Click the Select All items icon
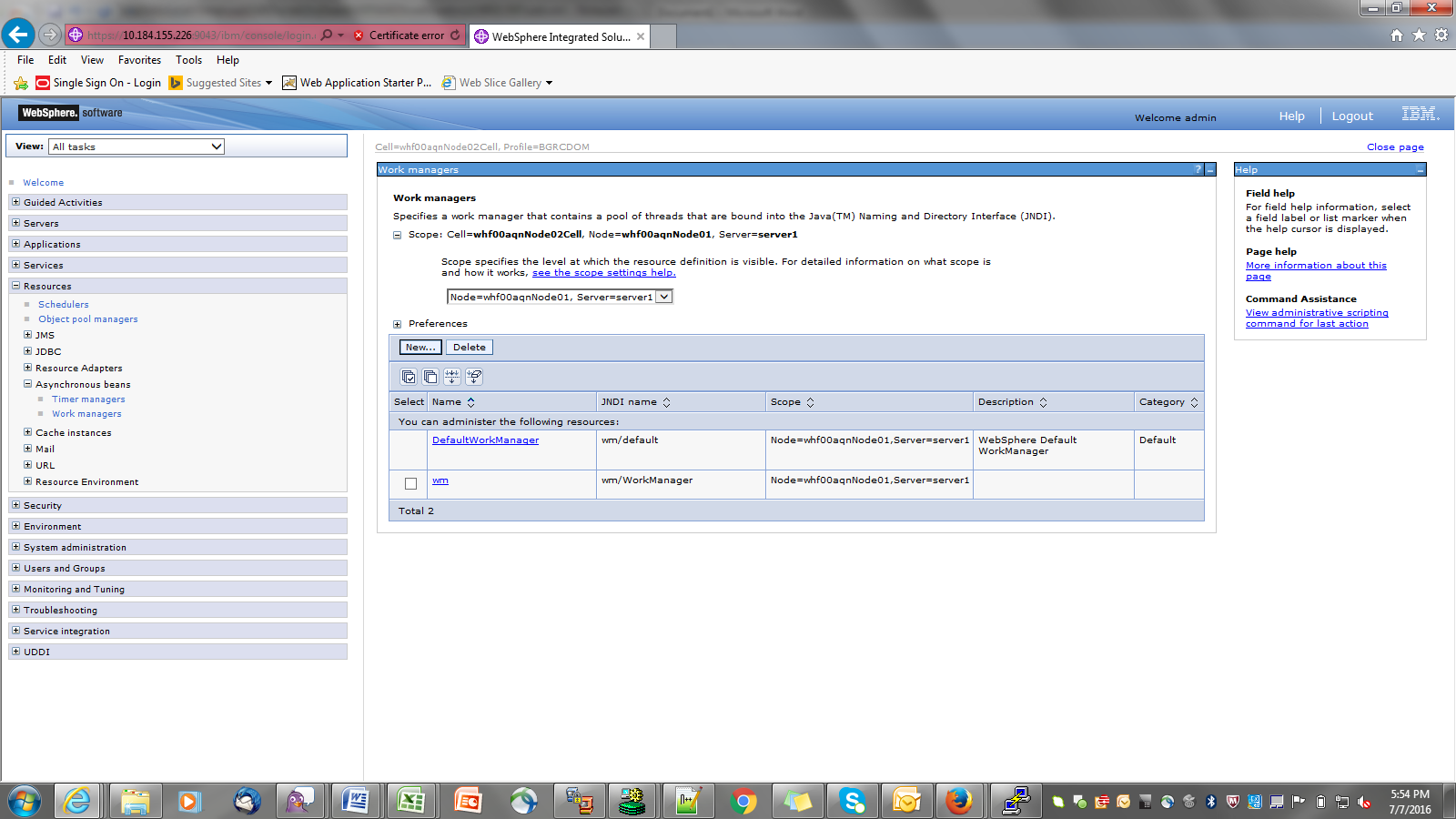1456x819 pixels. 409,377
